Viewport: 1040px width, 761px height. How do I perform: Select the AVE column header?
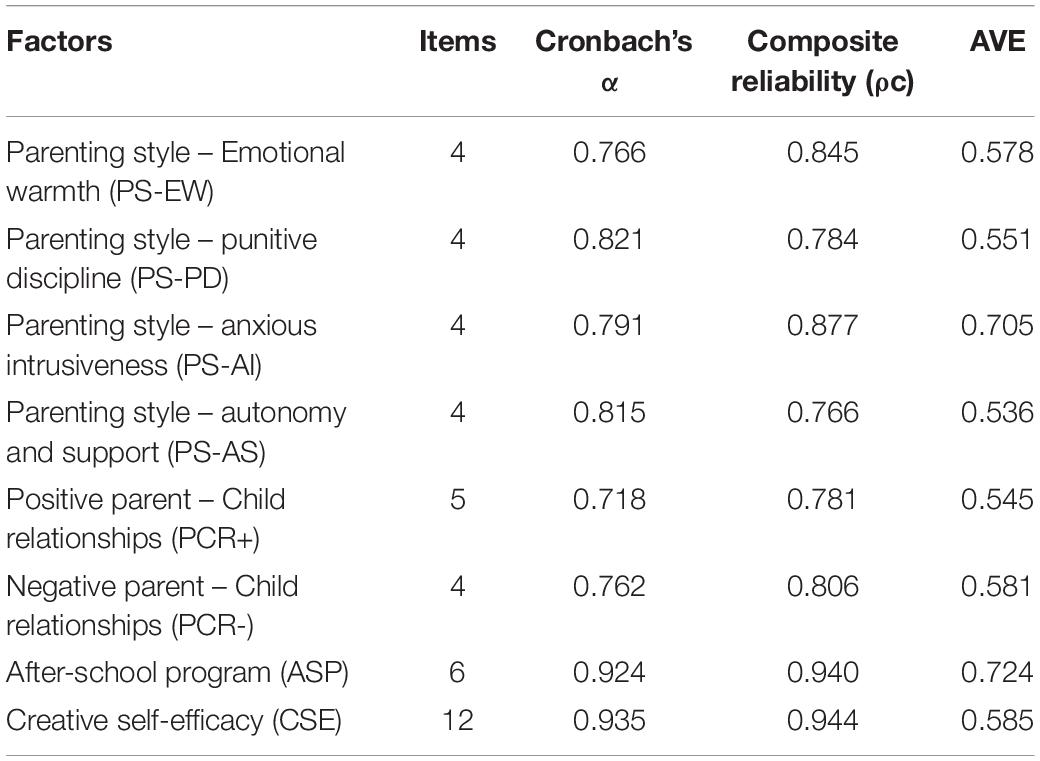click(x=998, y=41)
